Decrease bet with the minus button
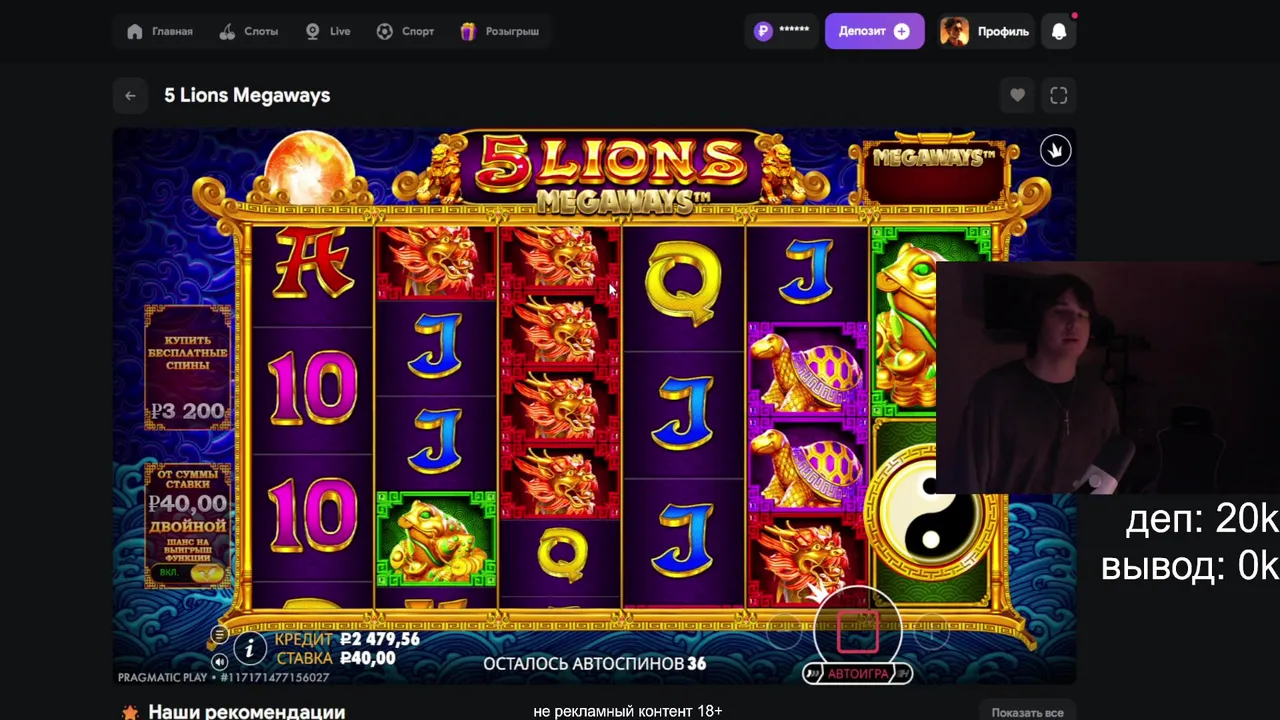Viewport: 1280px width, 720px height. [x=785, y=630]
